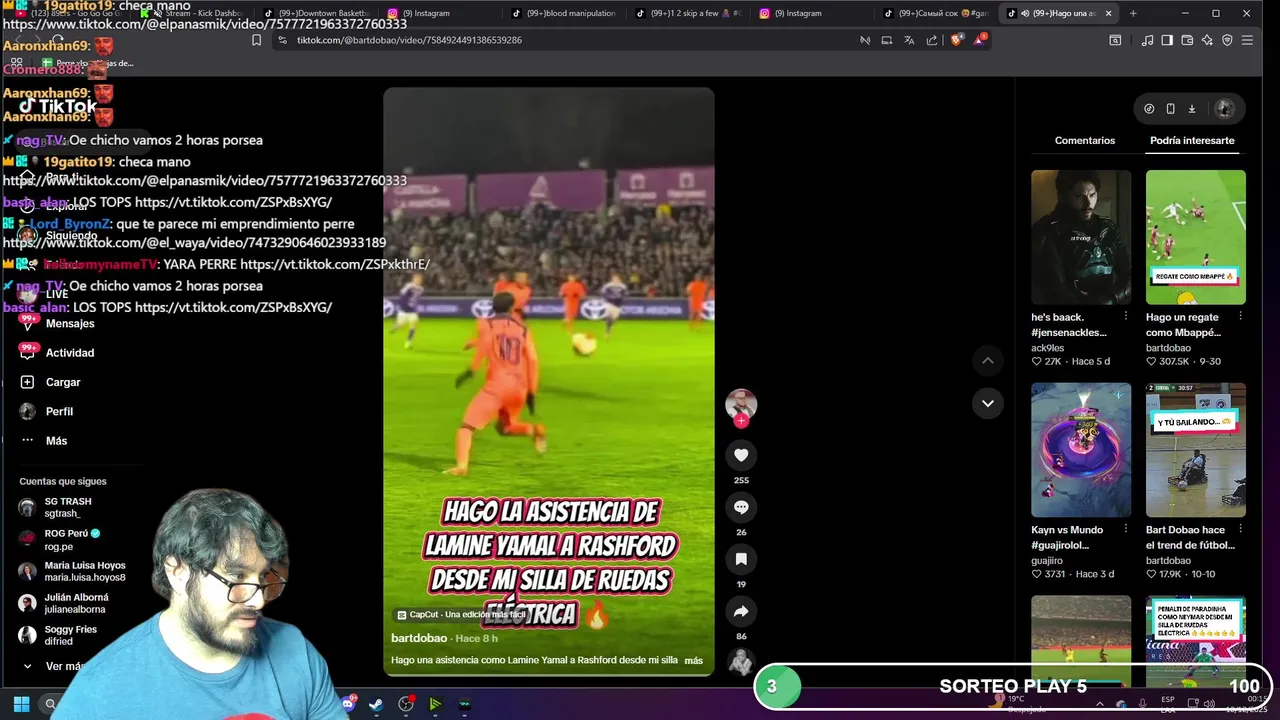Screen dimensions: 1280x720
Task: Share the video using the arrow icon
Action: coord(741,611)
